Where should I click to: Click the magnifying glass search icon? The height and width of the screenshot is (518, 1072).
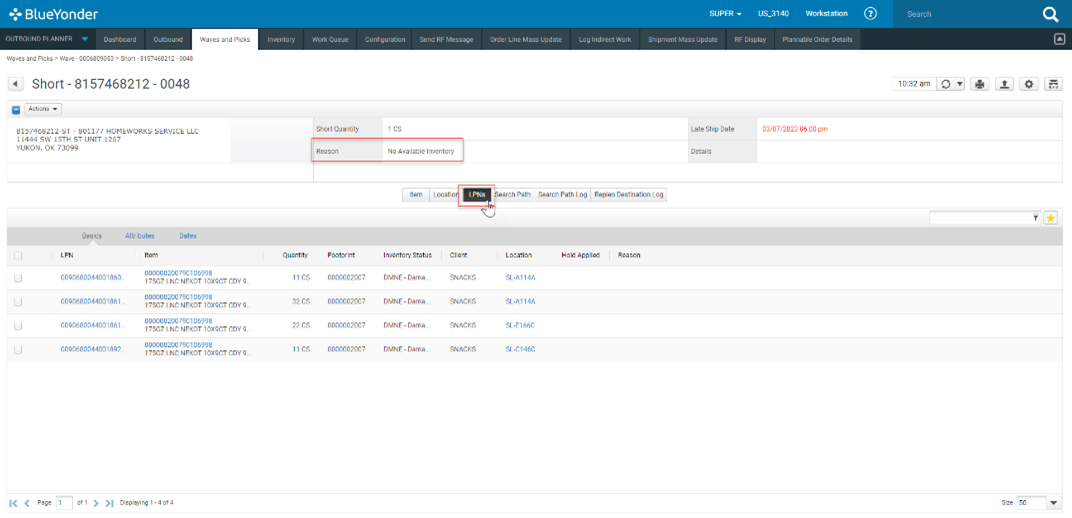point(1050,14)
